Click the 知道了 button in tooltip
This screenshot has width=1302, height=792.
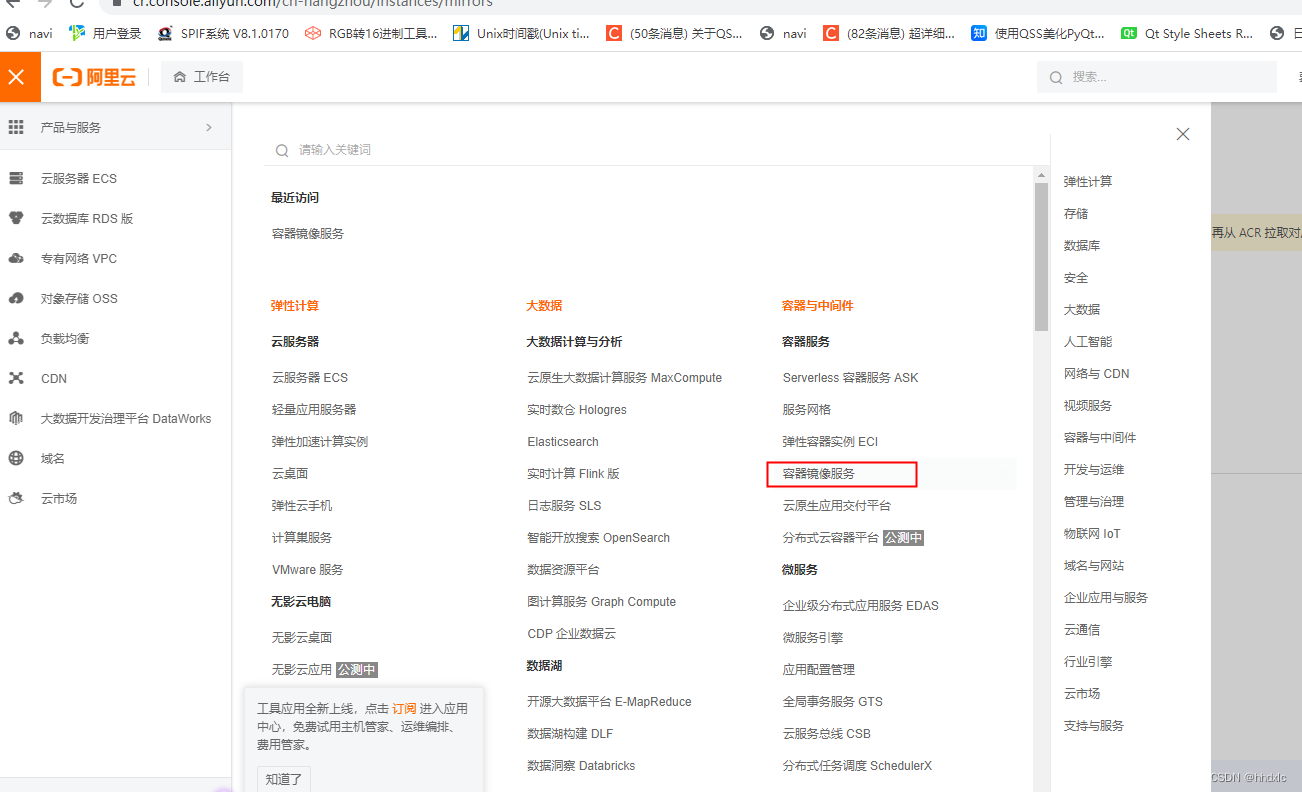pos(284,779)
